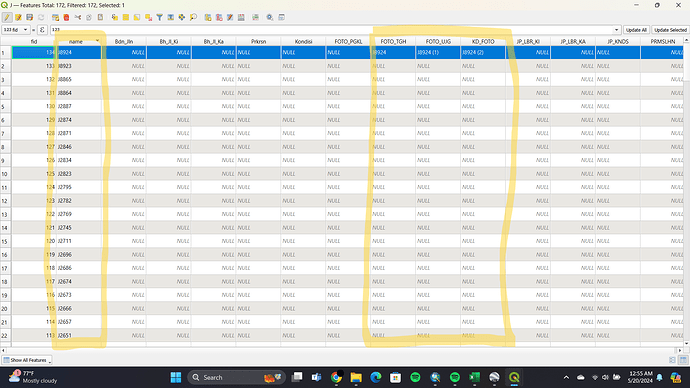This screenshot has height=388, width=690.
Task: Click the Update All button
Action: tap(636, 30)
